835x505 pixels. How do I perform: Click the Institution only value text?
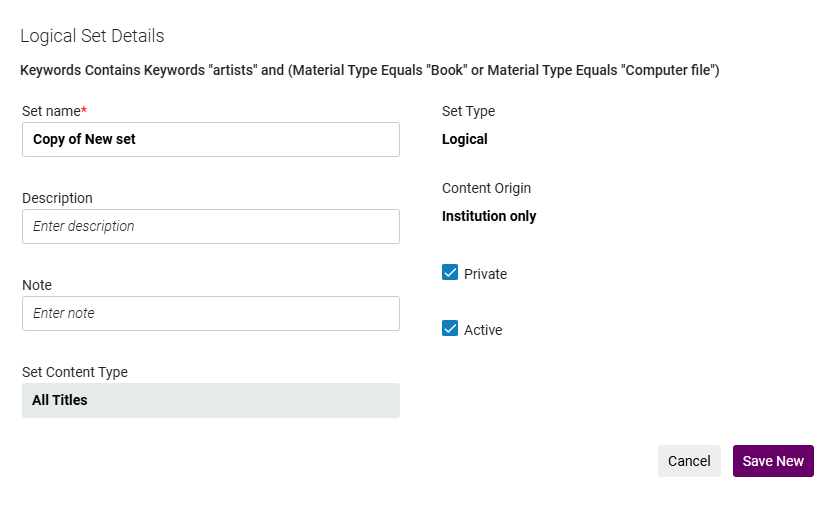pos(489,216)
